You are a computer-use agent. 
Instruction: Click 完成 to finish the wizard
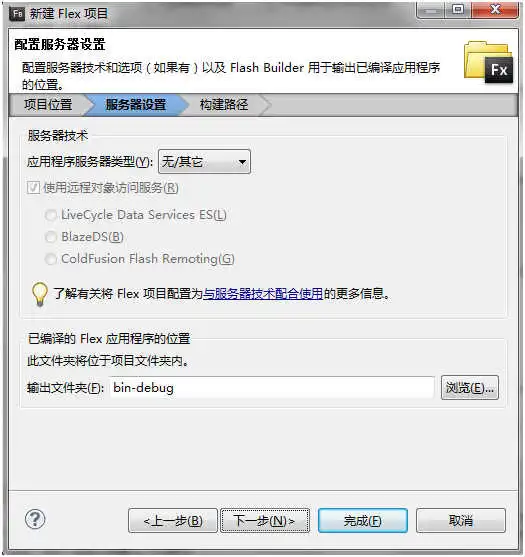[363, 521]
